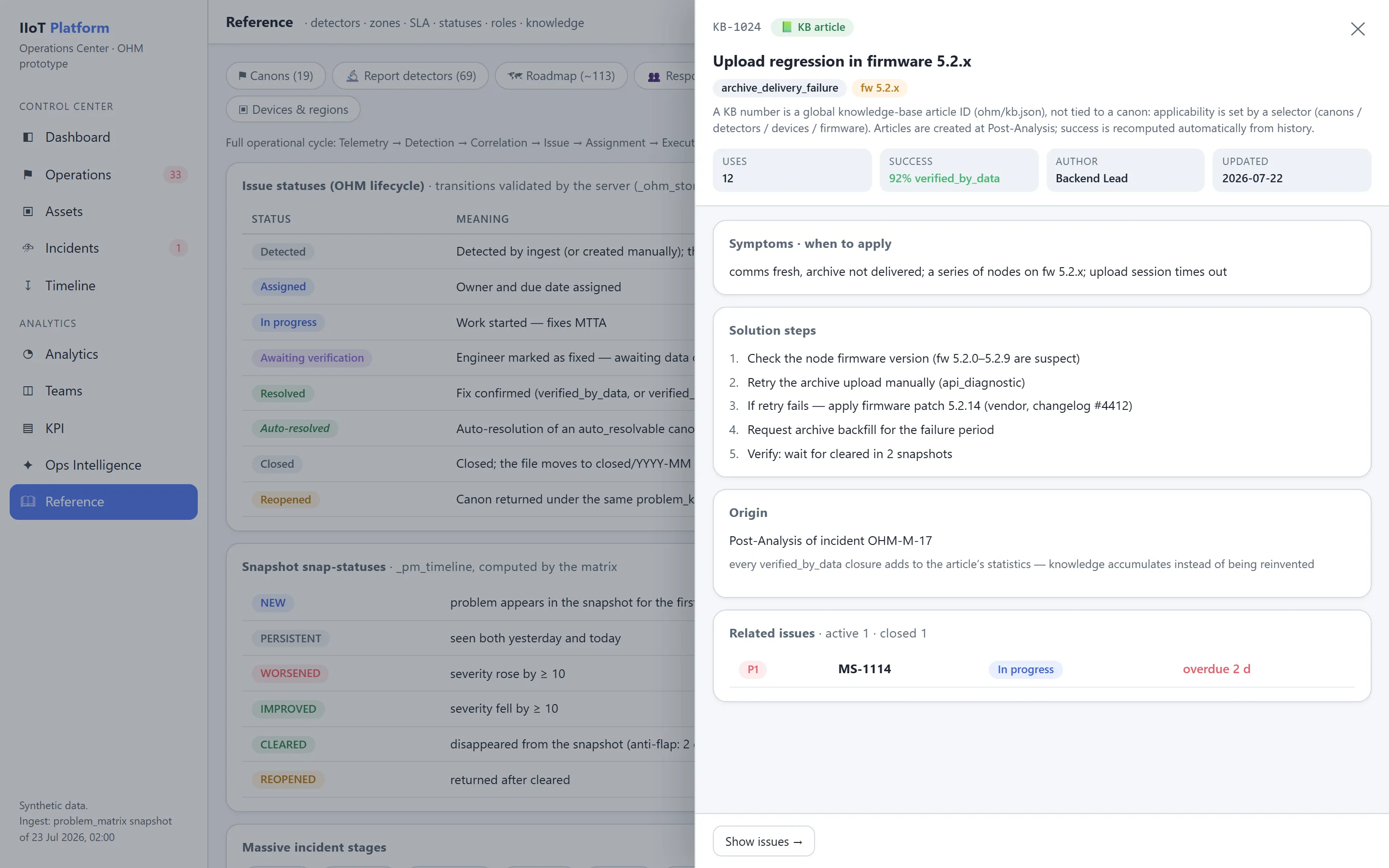Image resolution: width=1389 pixels, height=868 pixels.
Task: Click the Awaiting verification status chip
Action: tap(312, 358)
